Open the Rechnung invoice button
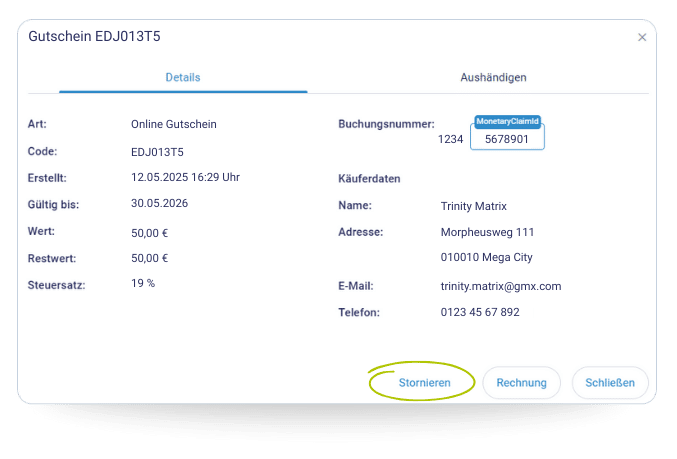677x459 pixels. (521, 382)
